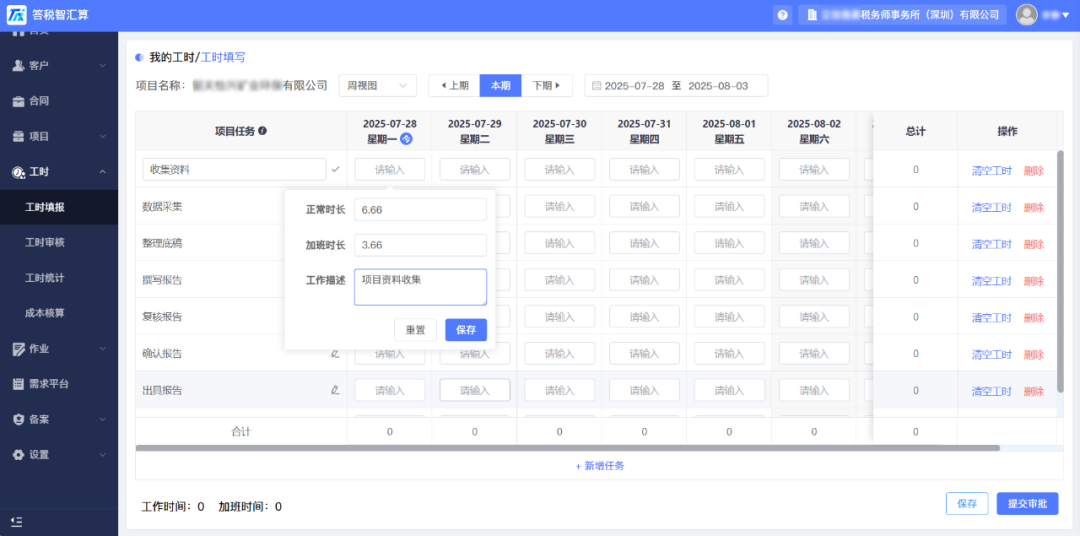The image size is (1080, 536).
Task: Click the end date 2025-08-03 field
Action: tap(718, 86)
